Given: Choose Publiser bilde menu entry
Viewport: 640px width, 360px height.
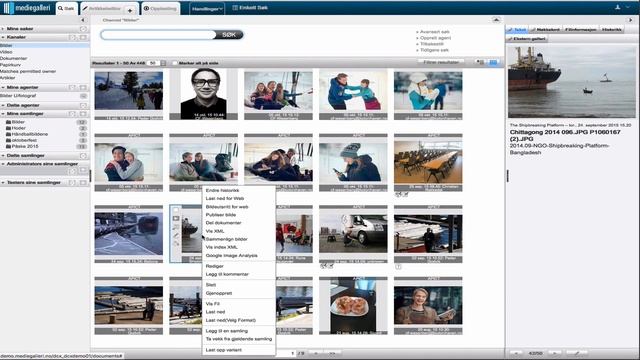Looking at the screenshot, I should tap(221, 215).
